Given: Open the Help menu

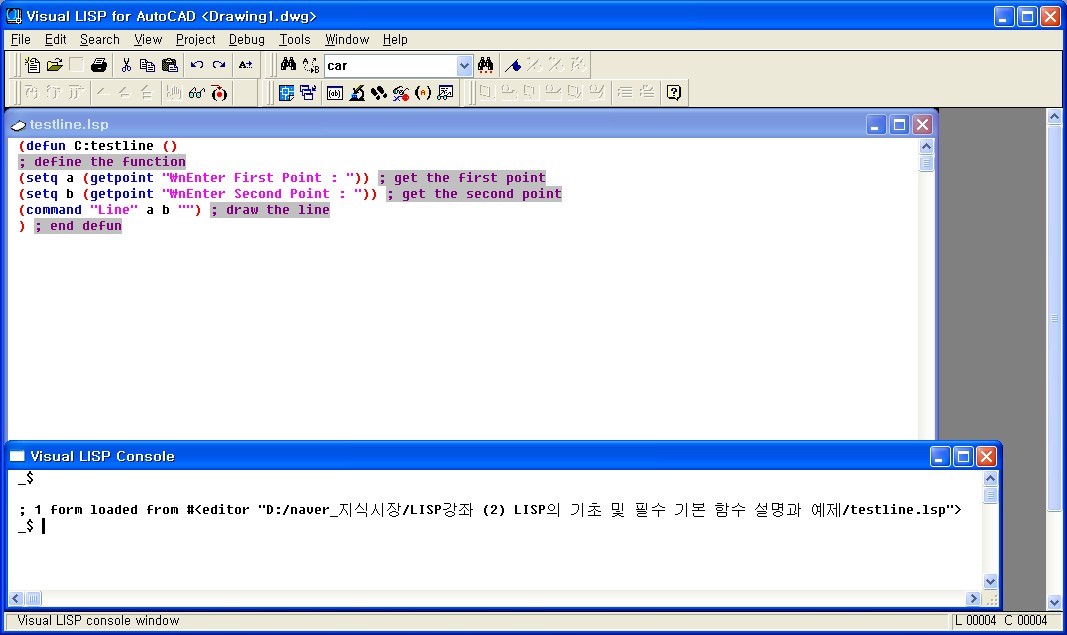Looking at the screenshot, I should pyautogui.click(x=395, y=39).
